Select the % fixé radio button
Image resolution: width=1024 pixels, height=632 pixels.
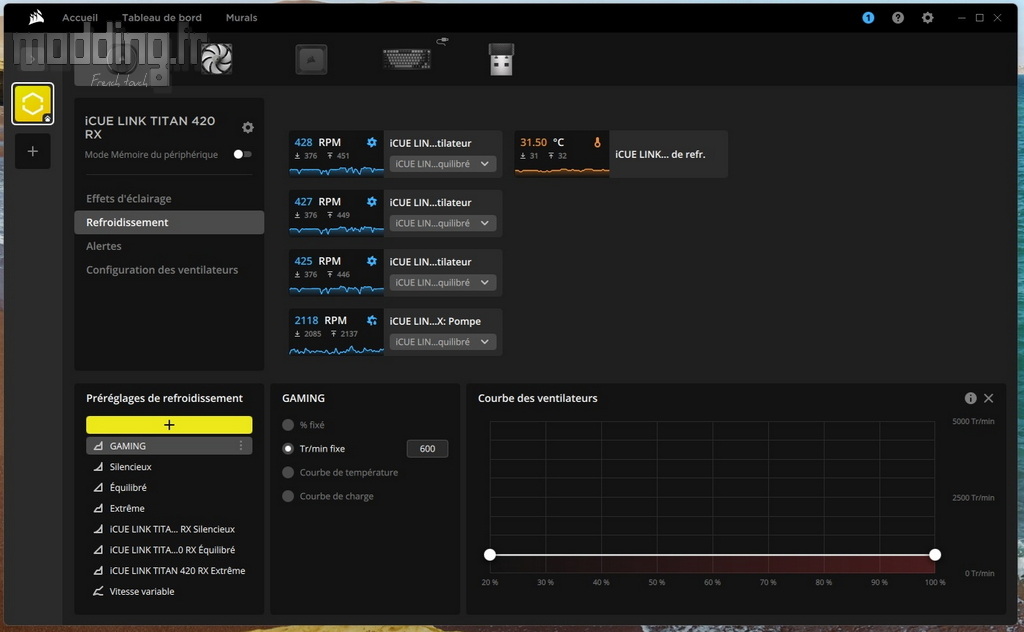click(x=288, y=425)
